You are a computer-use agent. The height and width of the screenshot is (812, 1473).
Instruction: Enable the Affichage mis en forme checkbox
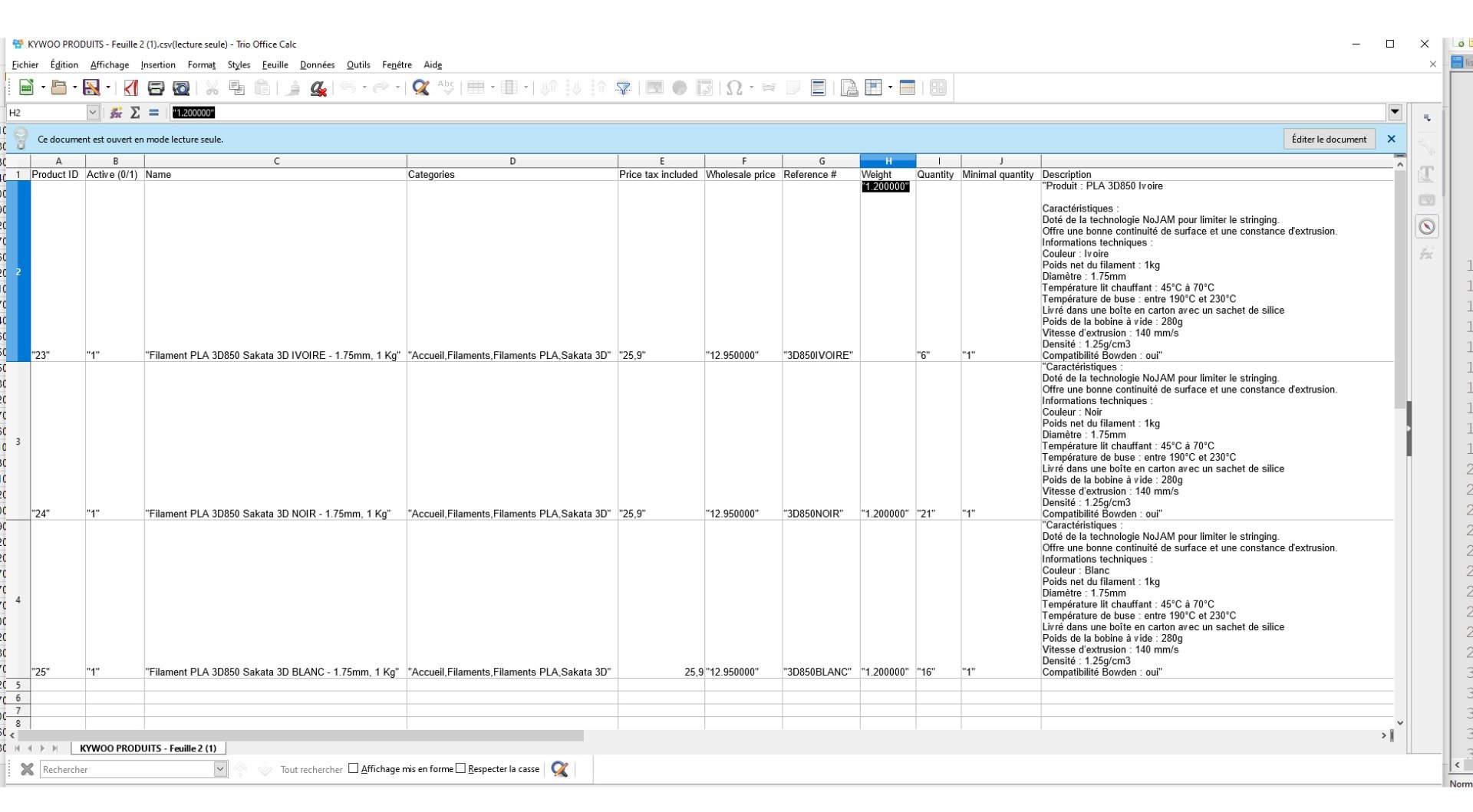click(354, 768)
